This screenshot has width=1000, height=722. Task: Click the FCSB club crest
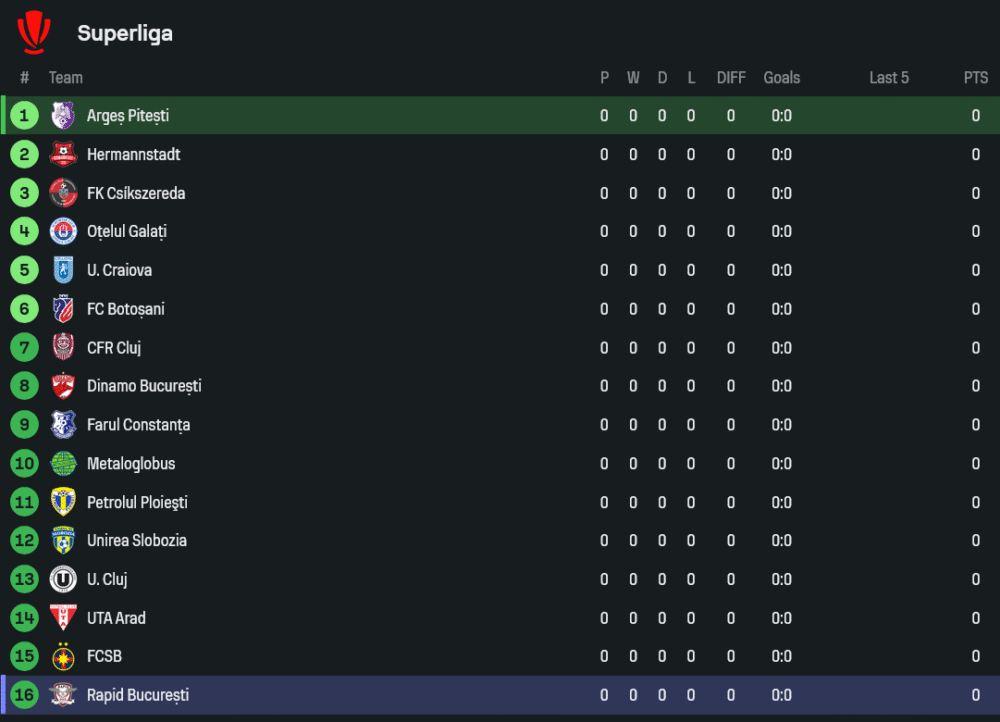(x=63, y=657)
